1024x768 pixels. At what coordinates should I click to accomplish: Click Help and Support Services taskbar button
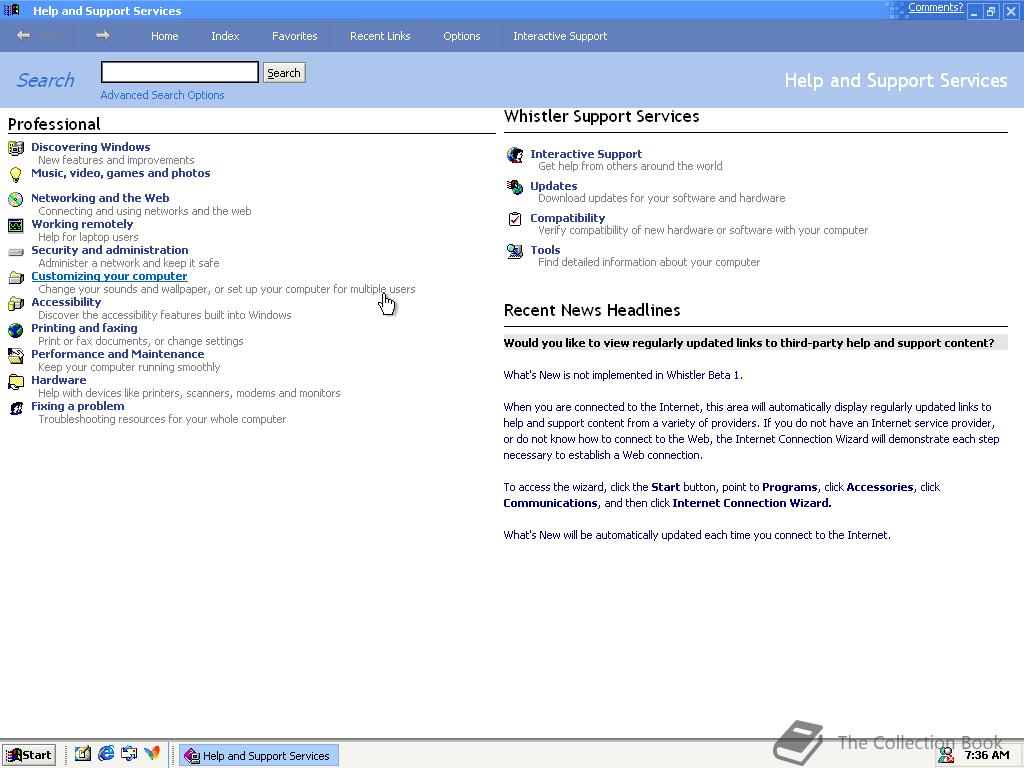pyautogui.click(x=259, y=756)
